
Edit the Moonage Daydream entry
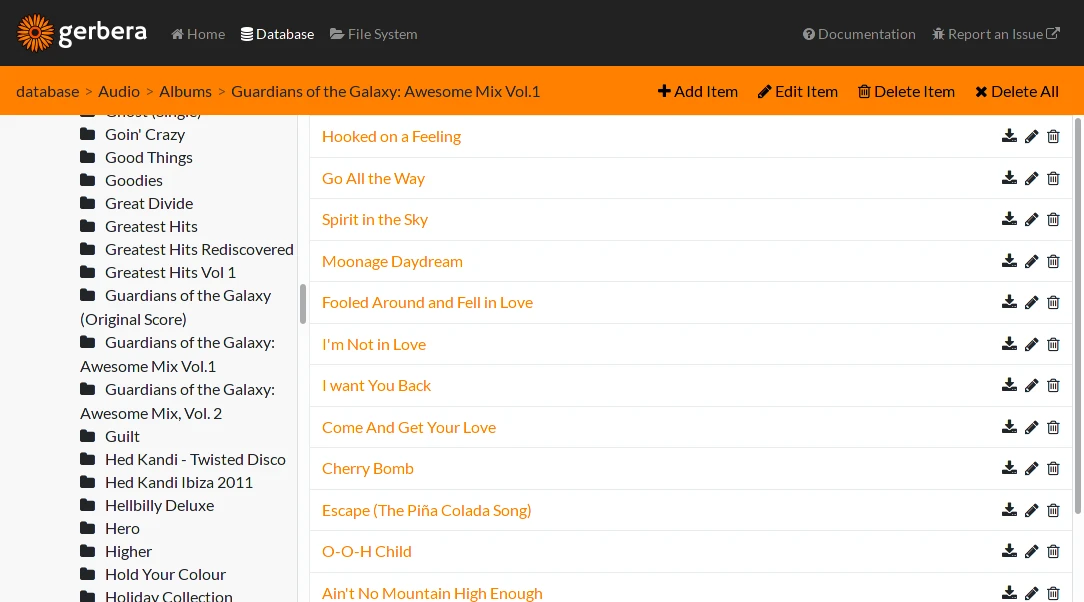(x=1031, y=261)
